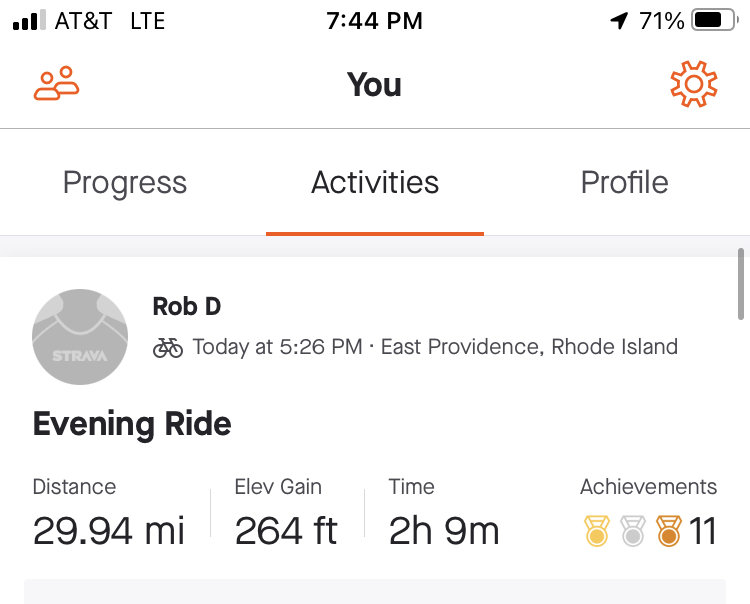This screenshot has height=604, width=750.
Task: Select the Activities tab
Action: [375, 182]
